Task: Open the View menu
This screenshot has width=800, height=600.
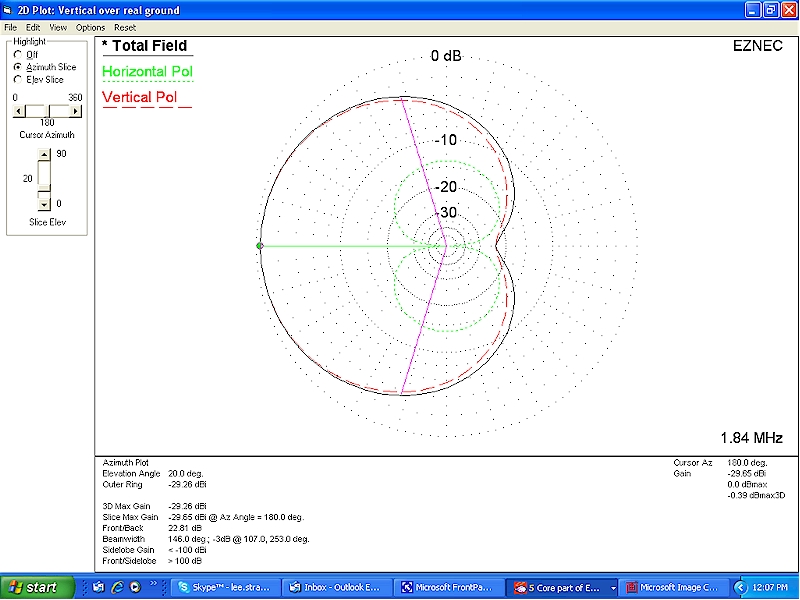Action: coord(59,27)
